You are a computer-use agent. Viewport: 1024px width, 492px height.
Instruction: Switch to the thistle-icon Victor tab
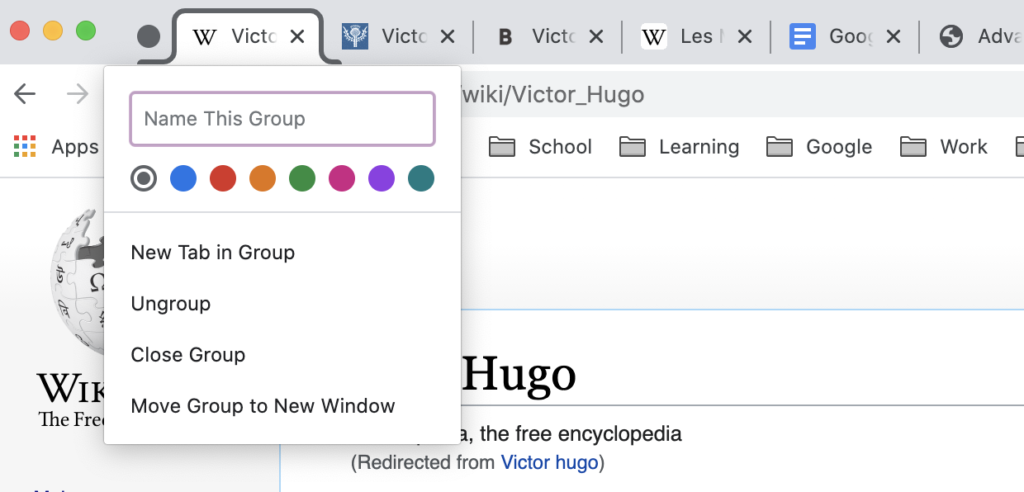tap(398, 37)
